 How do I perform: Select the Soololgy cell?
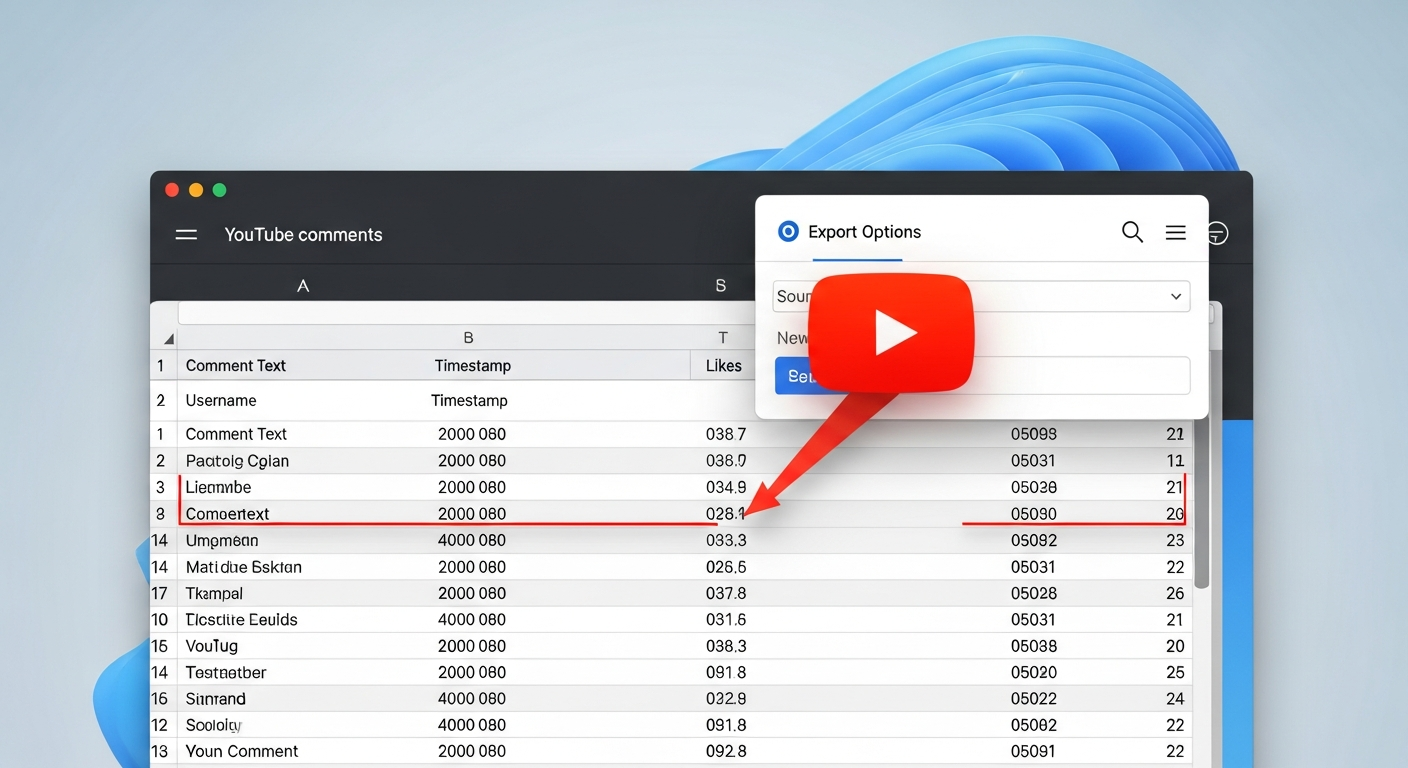[x=213, y=726]
